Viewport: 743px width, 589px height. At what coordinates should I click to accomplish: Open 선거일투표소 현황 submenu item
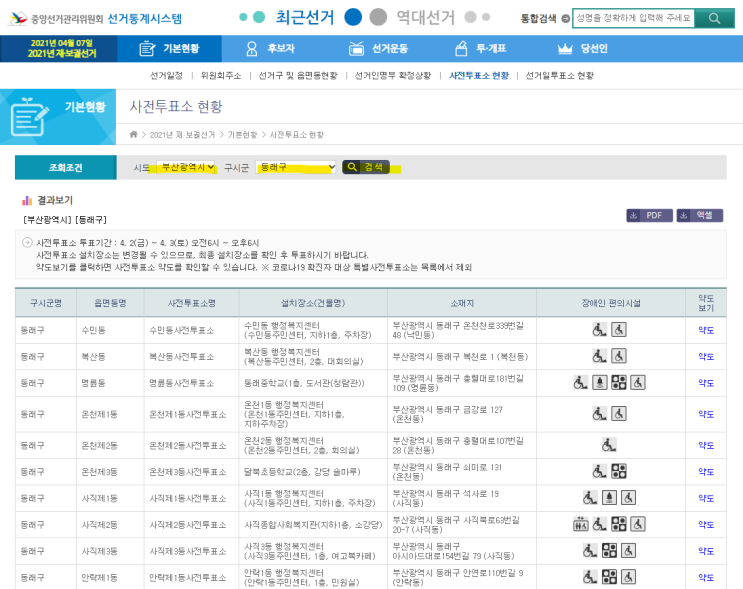pos(560,76)
